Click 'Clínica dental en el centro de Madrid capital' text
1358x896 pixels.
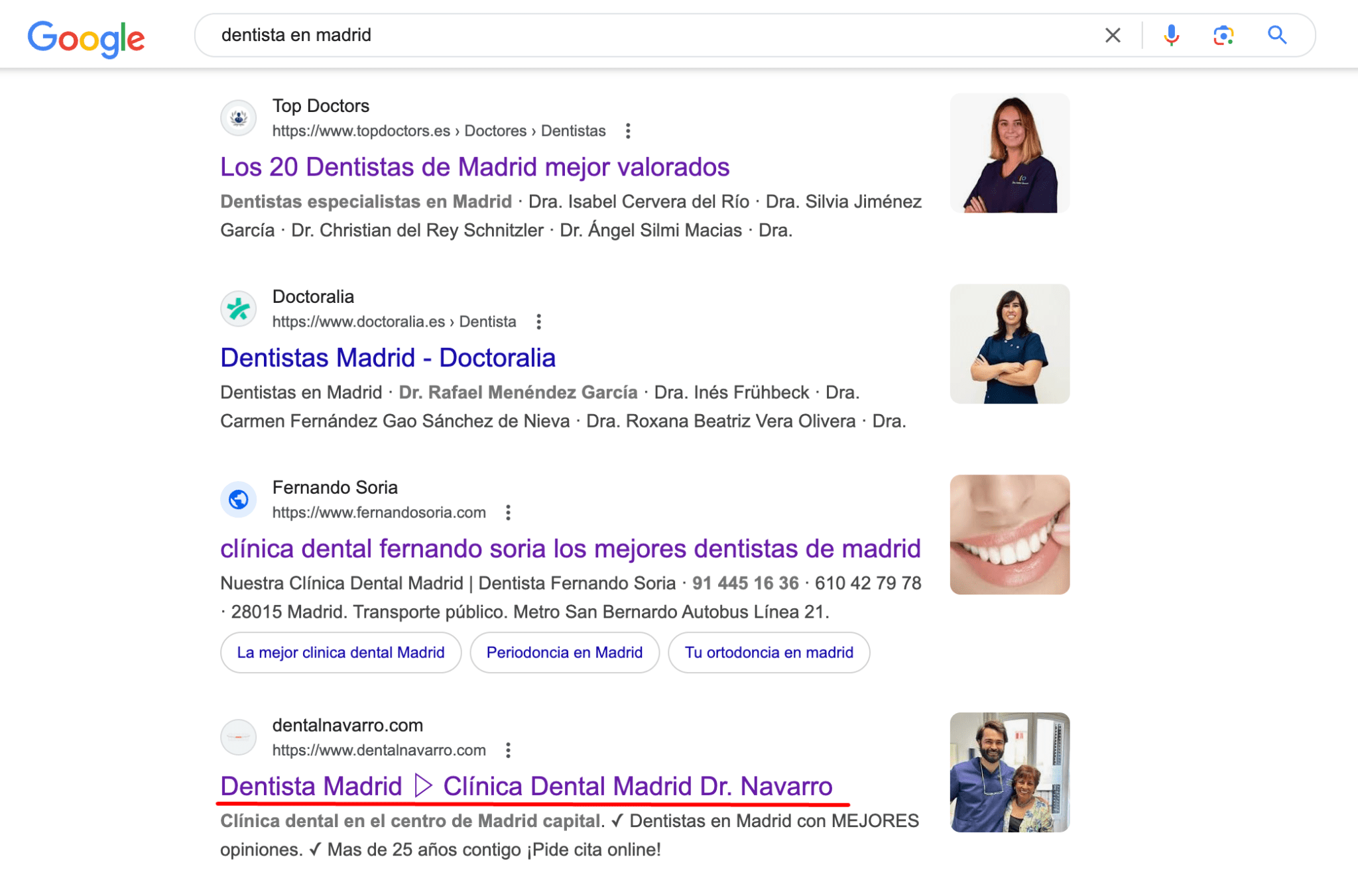[411, 822]
